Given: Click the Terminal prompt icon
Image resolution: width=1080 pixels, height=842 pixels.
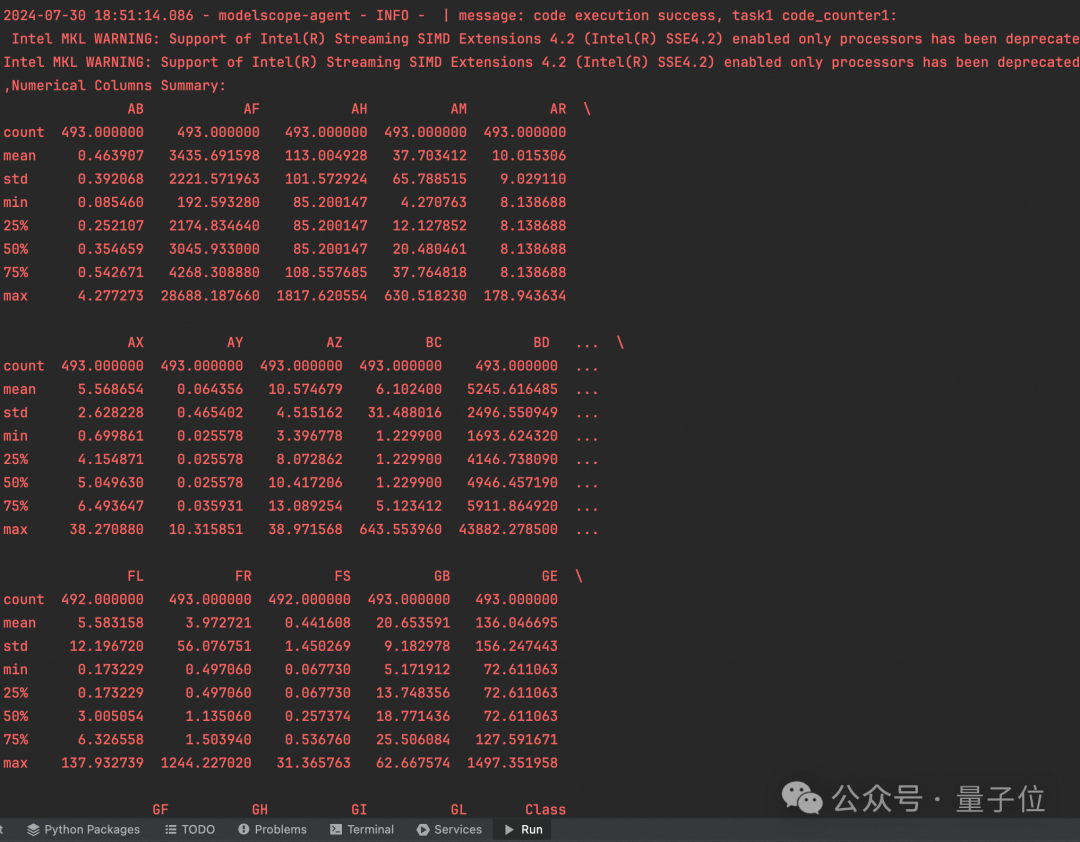Looking at the screenshot, I should (x=336, y=829).
